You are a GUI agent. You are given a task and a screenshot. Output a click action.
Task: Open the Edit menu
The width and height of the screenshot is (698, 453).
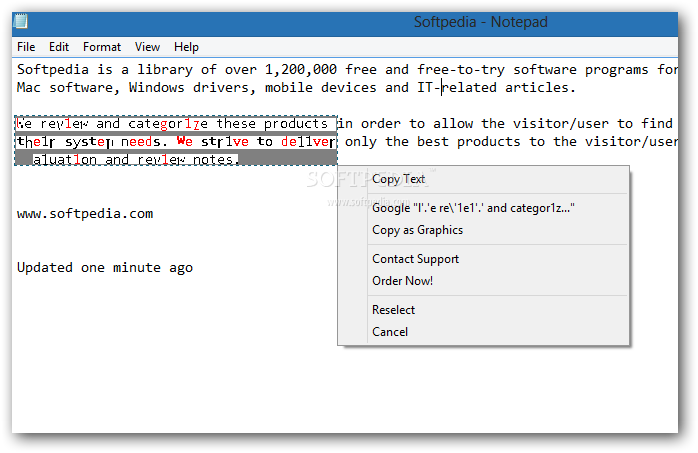click(59, 47)
